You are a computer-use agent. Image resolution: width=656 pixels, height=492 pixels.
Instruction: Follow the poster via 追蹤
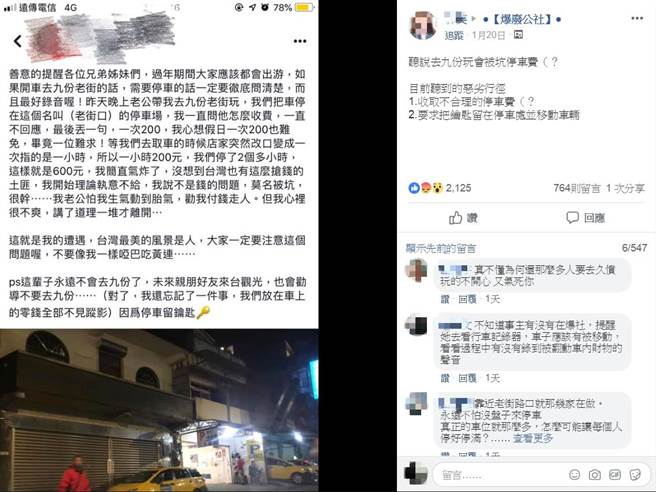pos(454,36)
